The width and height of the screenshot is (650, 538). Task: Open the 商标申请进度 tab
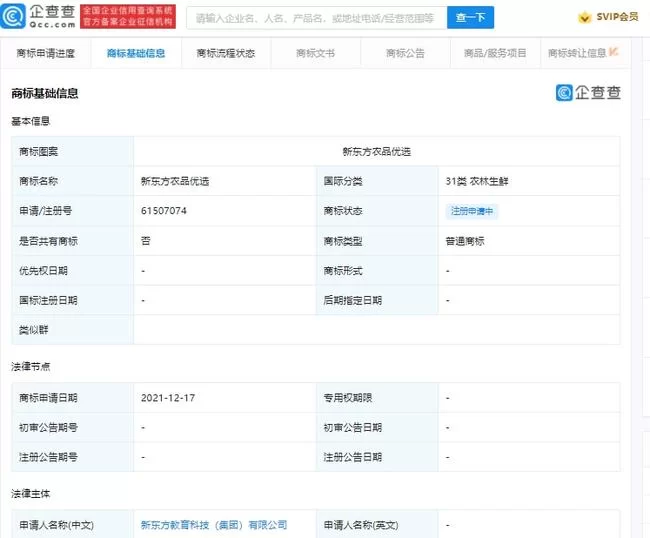(x=46, y=53)
